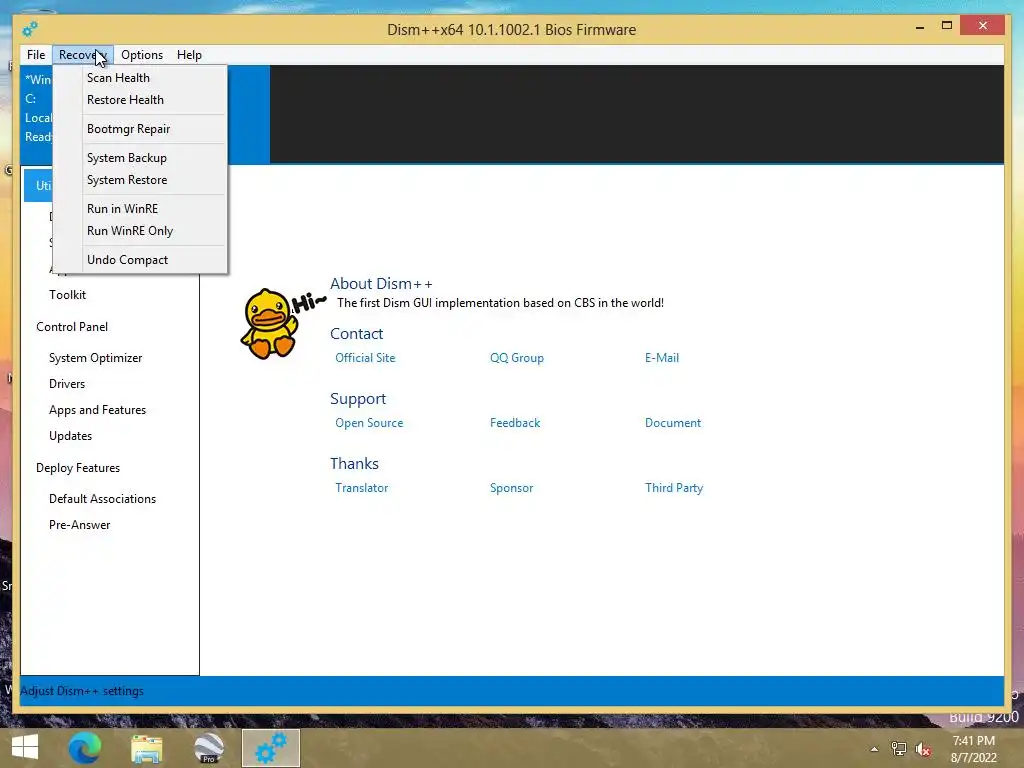Open Apps and Features page
Viewport: 1024px width, 768px height.
(x=97, y=410)
